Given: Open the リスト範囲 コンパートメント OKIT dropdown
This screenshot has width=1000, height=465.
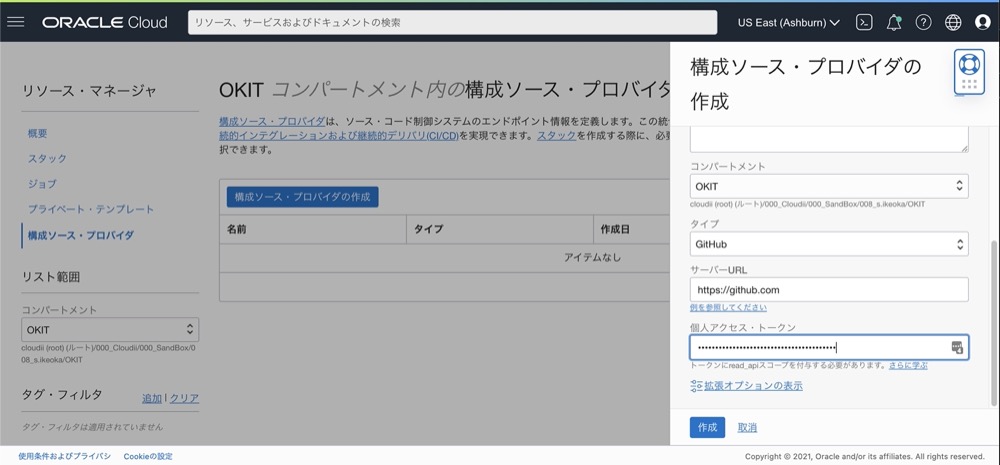Looking at the screenshot, I should coord(110,330).
